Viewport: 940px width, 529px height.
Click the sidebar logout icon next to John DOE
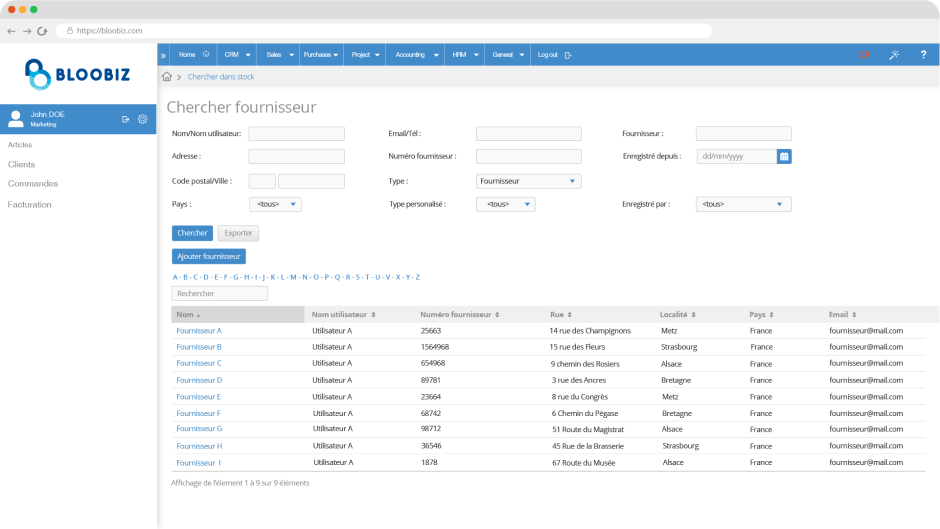coord(126,119)
